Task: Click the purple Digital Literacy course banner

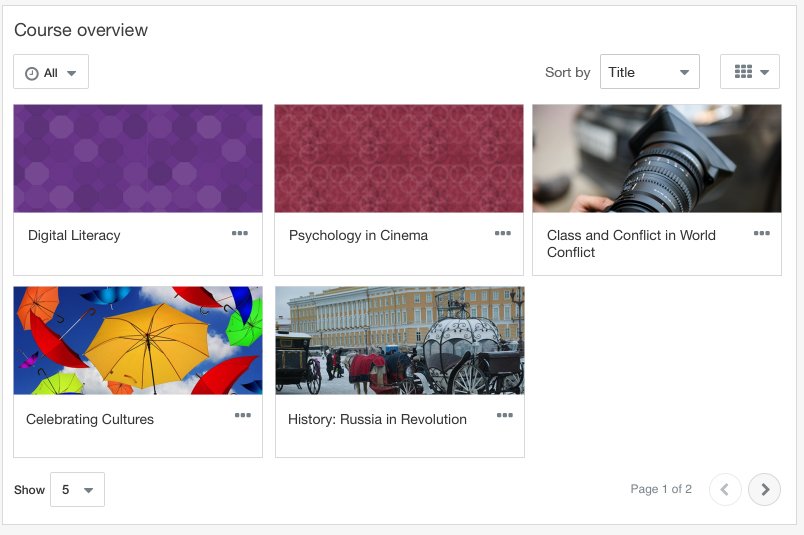Action: (x=138, y=158)
